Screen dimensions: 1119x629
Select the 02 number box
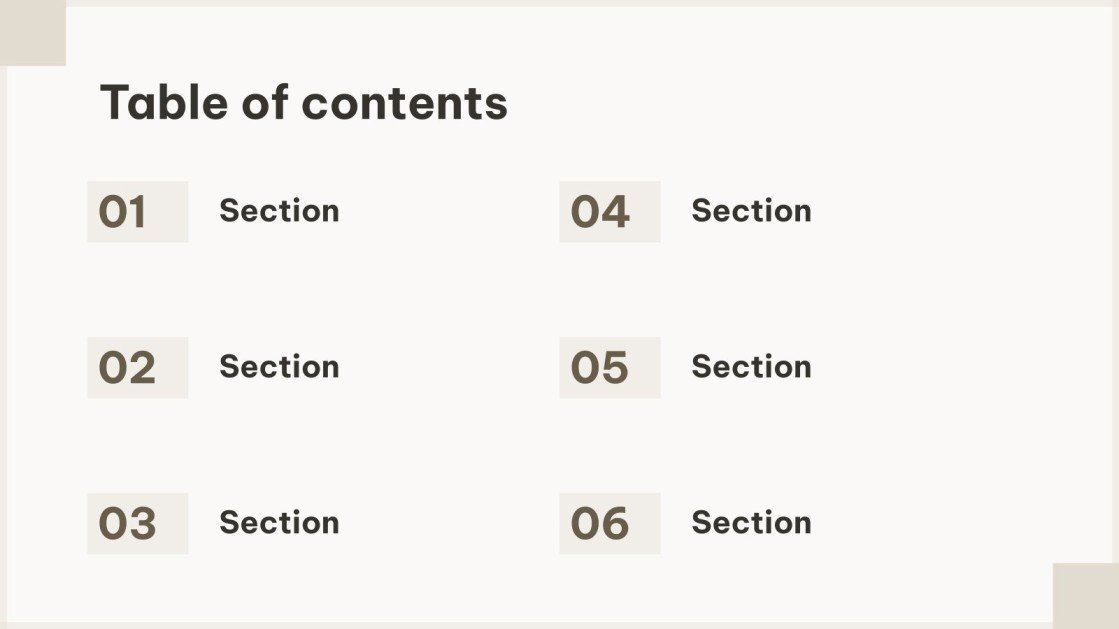(138, 368)
